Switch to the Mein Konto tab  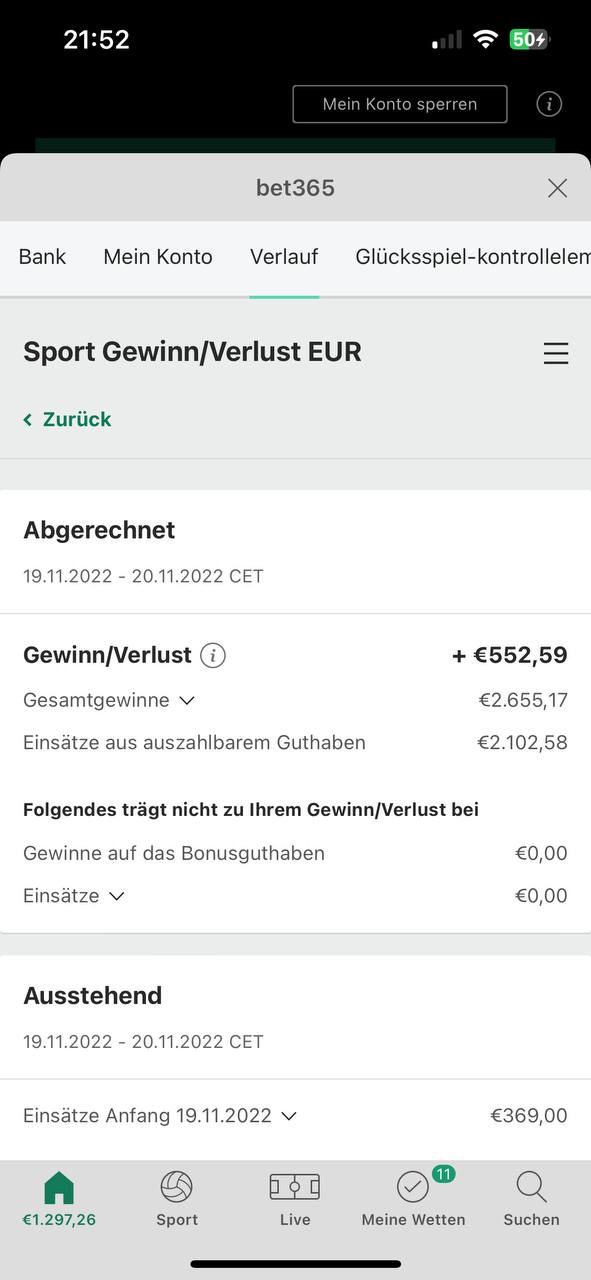click(x=158, y=257)
